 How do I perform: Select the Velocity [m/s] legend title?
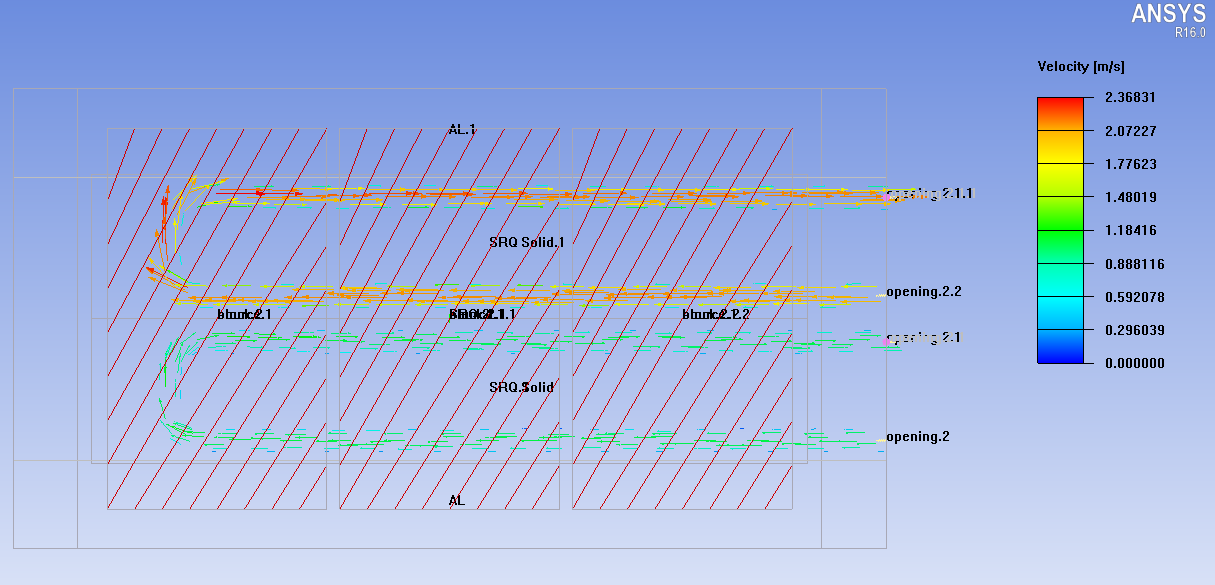click(1080, 67)
